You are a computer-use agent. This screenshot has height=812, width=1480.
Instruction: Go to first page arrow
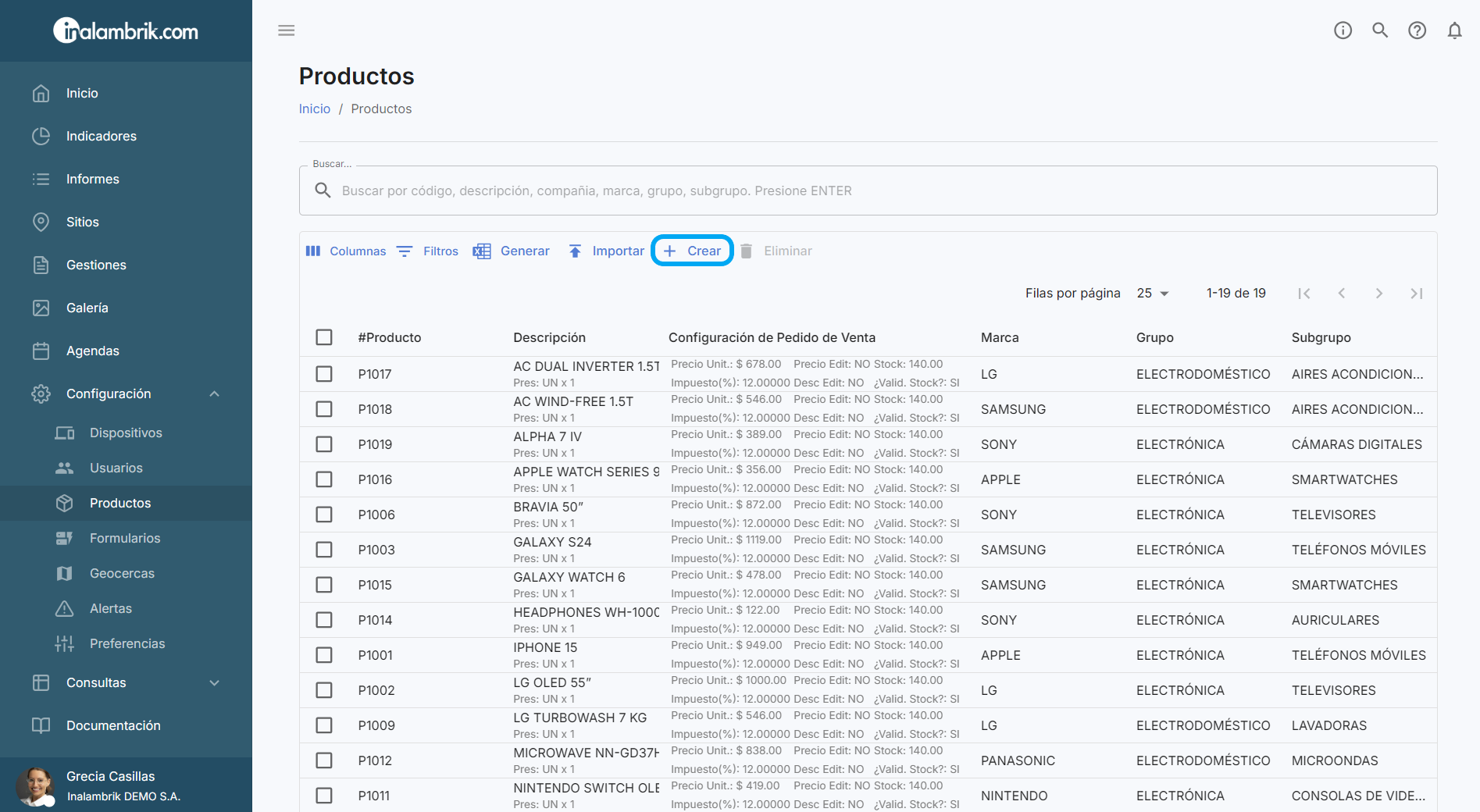1304,294
